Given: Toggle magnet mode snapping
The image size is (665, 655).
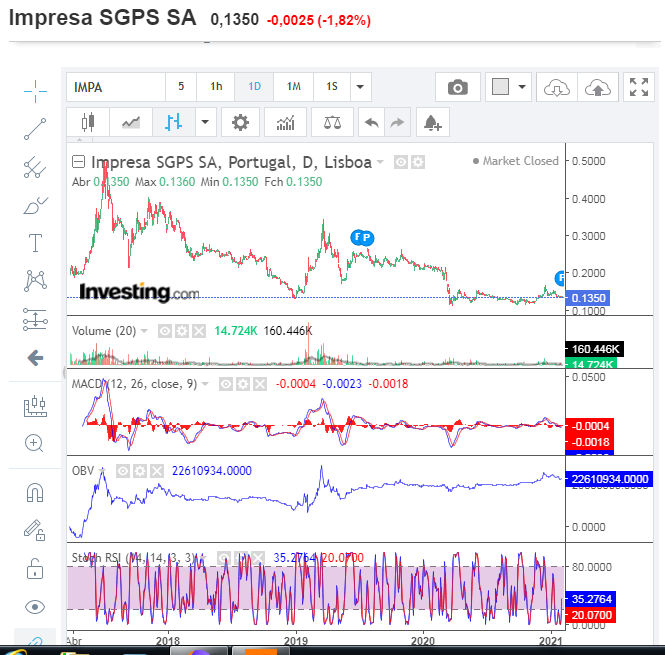Looking at the screenshot, I should click(x=35, y=493).
